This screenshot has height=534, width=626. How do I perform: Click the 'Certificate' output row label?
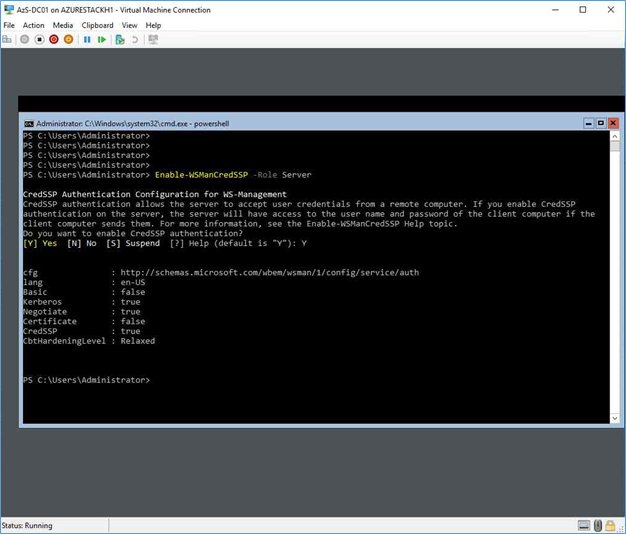click(x=50, y=321)
